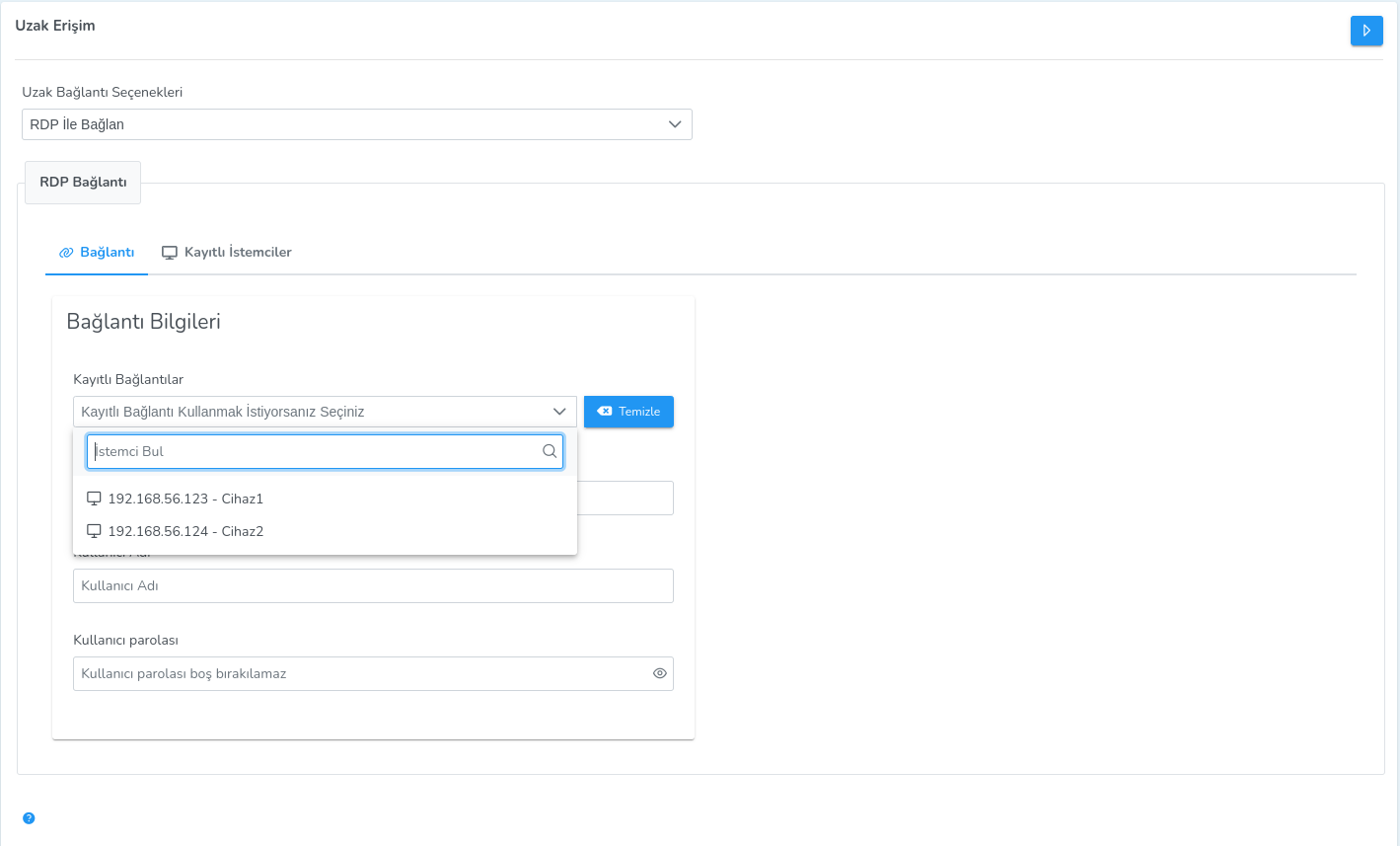Click the link icon on Bağlantı tab
The width and height of the screenshot is (1400, 846).
tap(66, 253)
